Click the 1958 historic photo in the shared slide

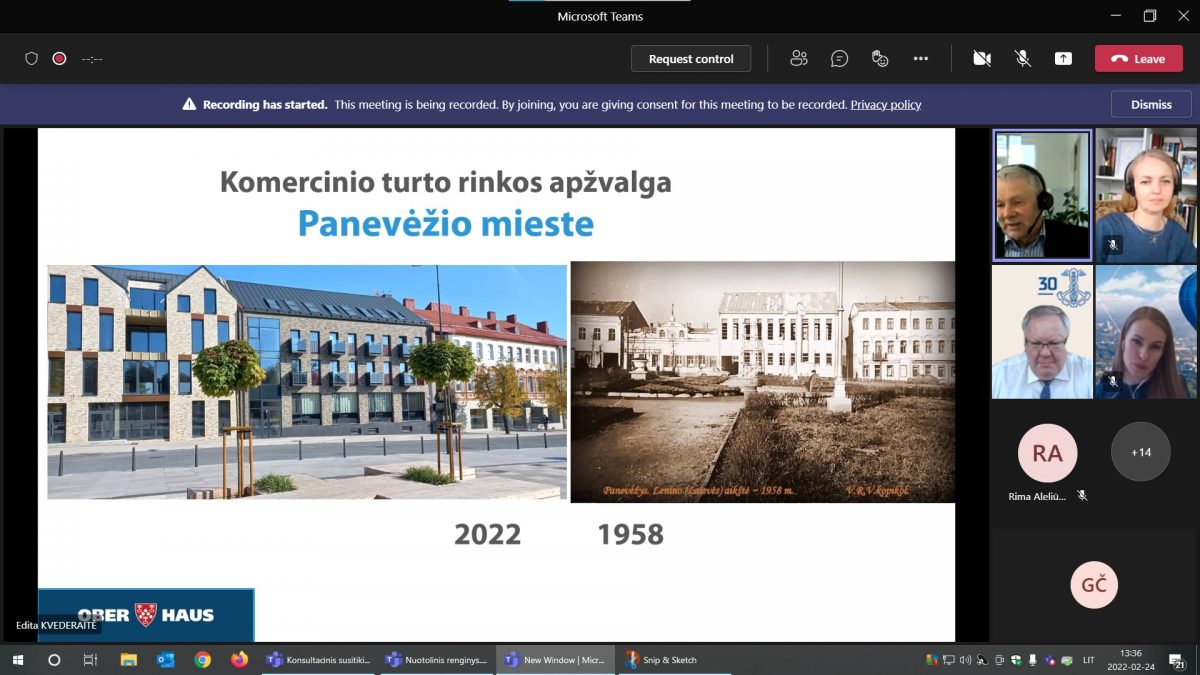click(763, 382)
